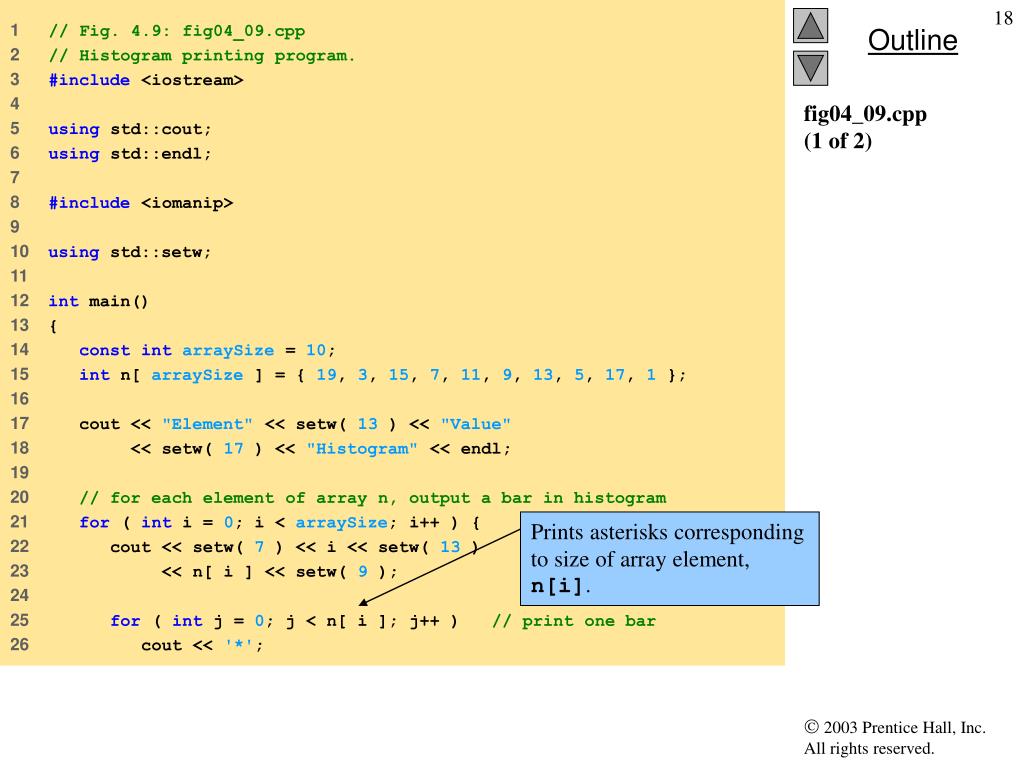The height and width of the screenshot is (768, 1024).
Task: Click the copyright '2003 Prentice Hall, Inc.' text
Action: (895, 728)
